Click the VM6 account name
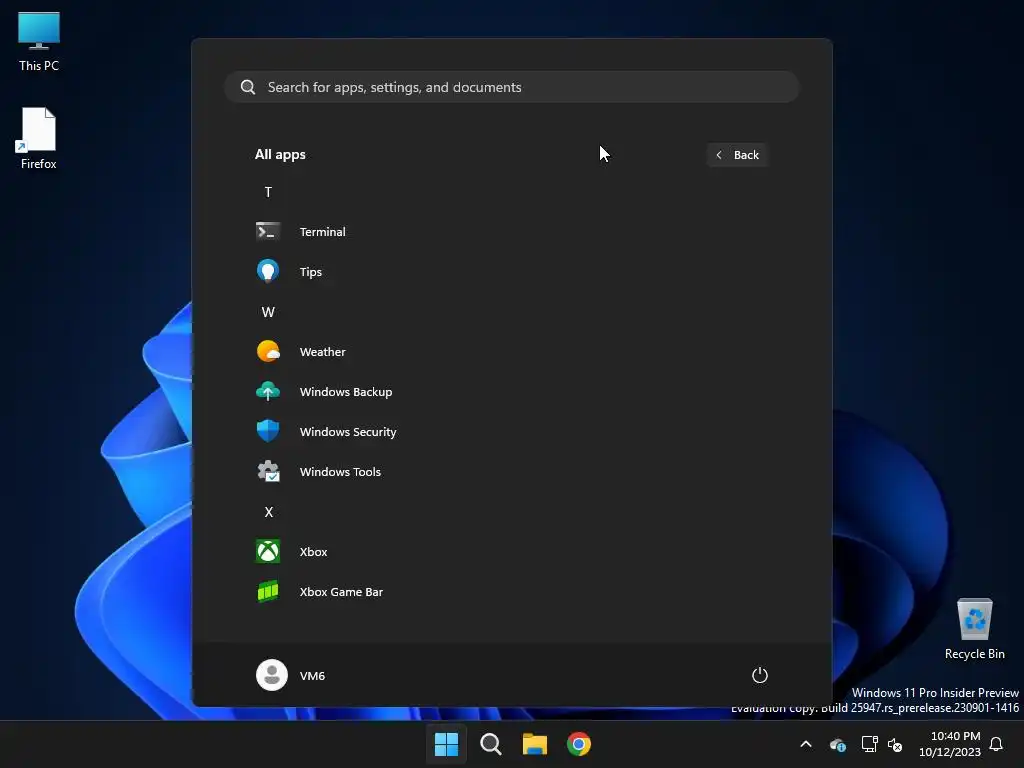The width and height of the screenshot is (1024, 768). pyautogui.click(x=312, y=676)
